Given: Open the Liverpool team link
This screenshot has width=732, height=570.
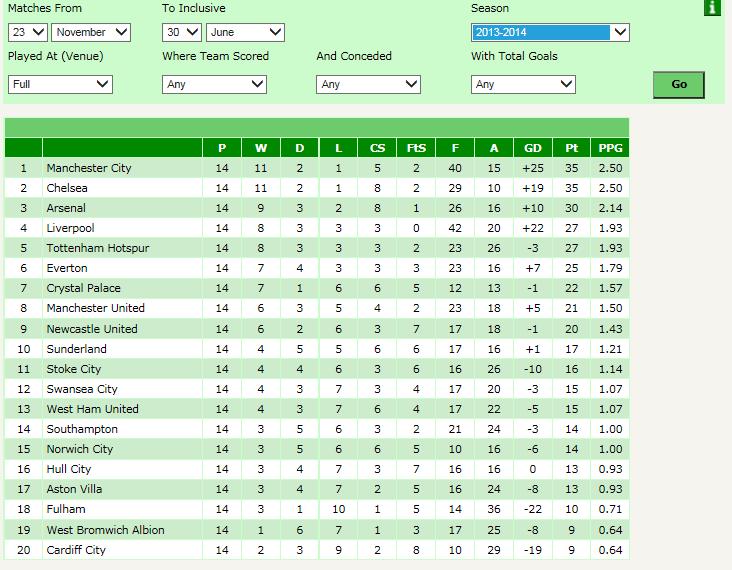Looking at the screenshot, I should pos(70,228).
